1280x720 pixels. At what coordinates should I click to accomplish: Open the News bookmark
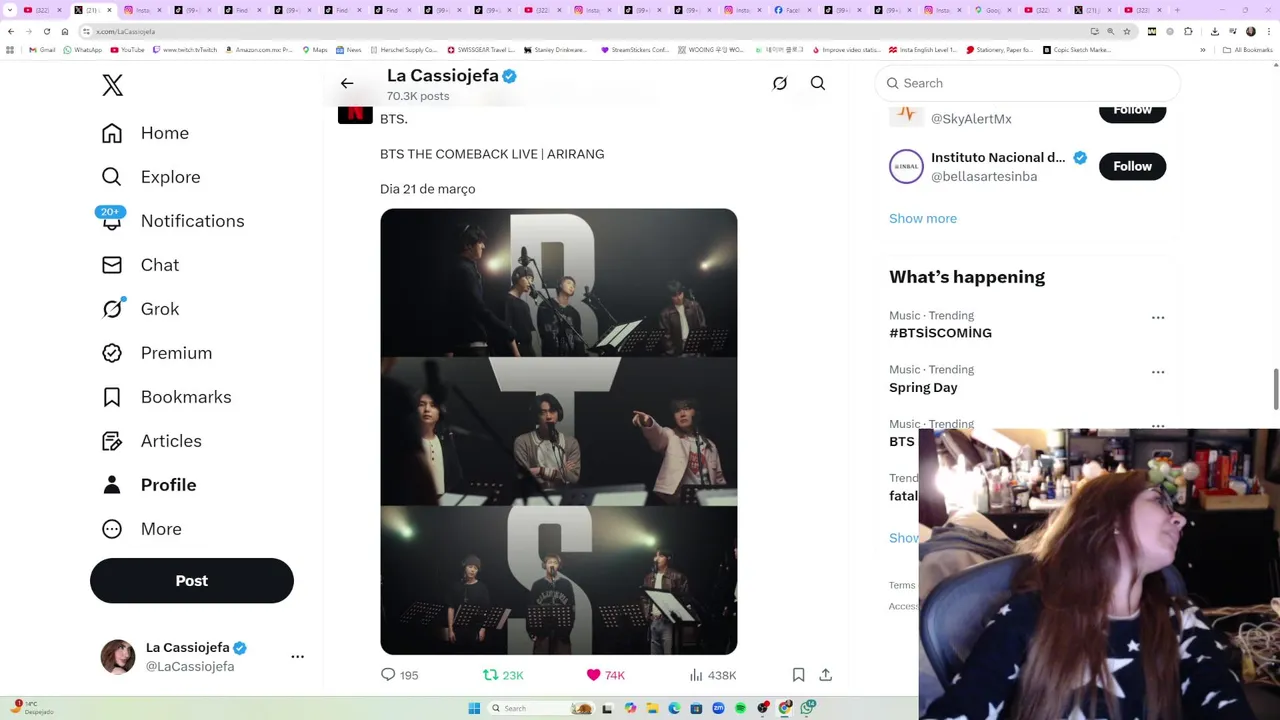[349, 50]
